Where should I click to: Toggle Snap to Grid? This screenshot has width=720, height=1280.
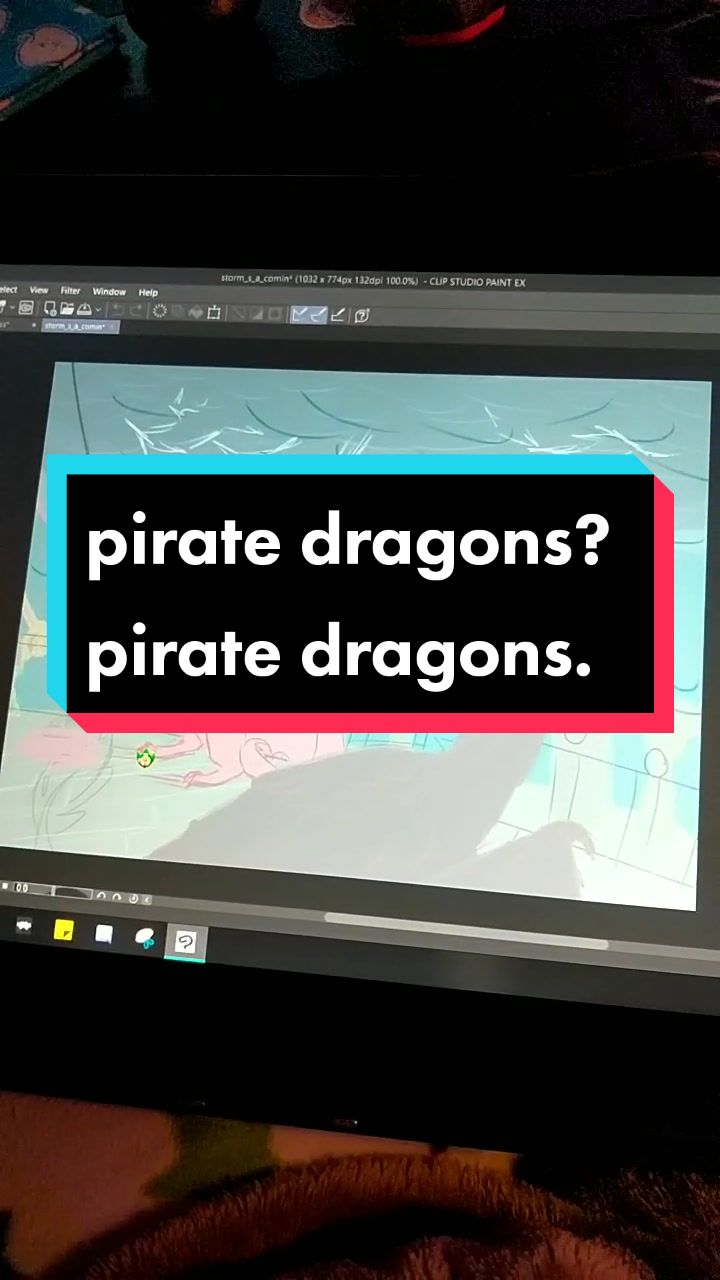point(338,315)
